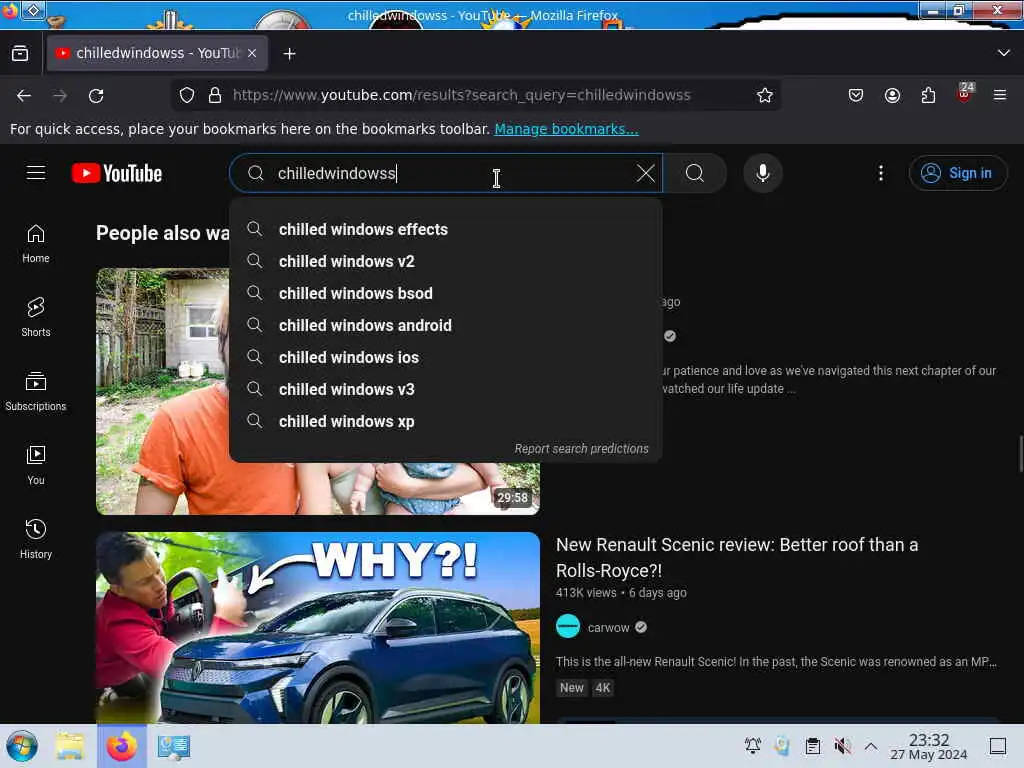Viewport: 1024px width, 768px height.
Task: Click page vertical scrollbar
Action: 1020,453
